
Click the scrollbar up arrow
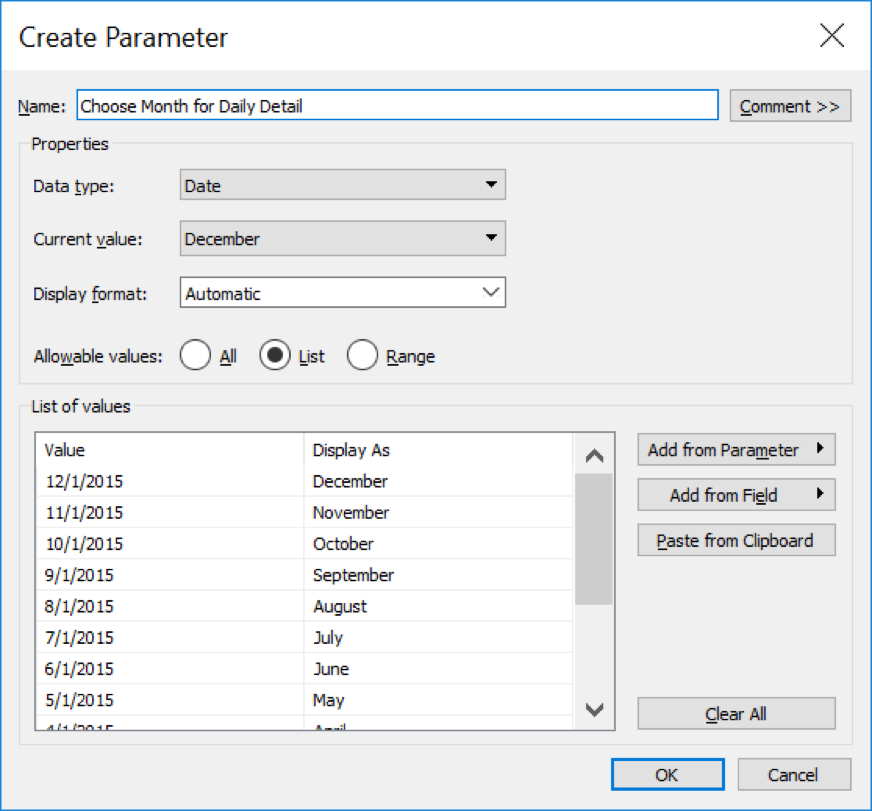[594, 453]
